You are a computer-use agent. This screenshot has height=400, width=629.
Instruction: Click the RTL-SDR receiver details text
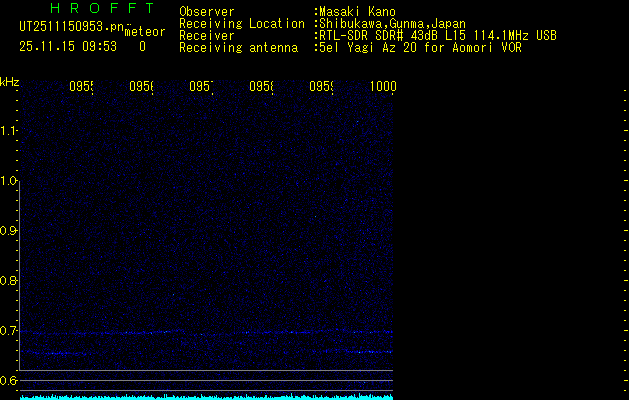435,35
